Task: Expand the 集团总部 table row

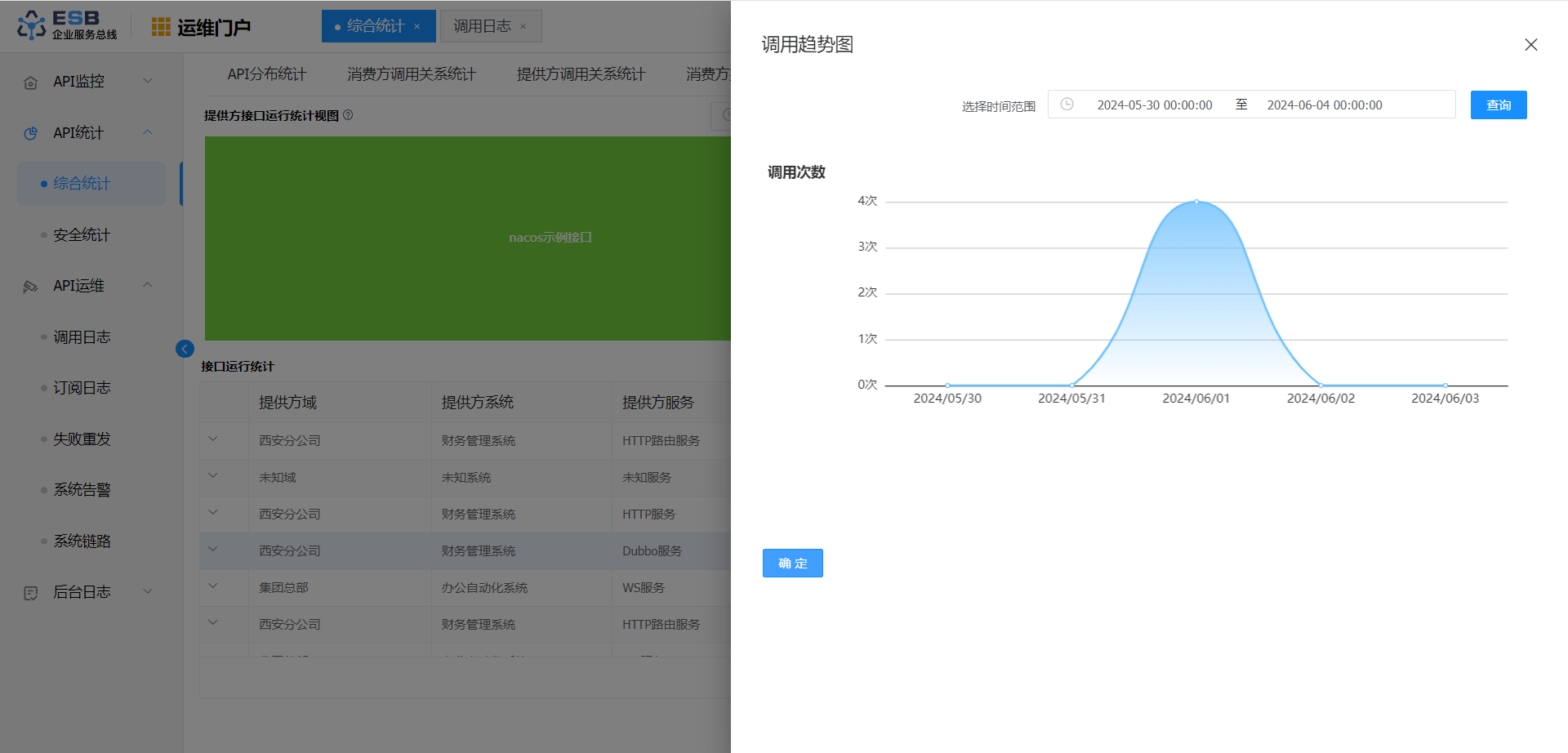Action: [x=213, y=586]
